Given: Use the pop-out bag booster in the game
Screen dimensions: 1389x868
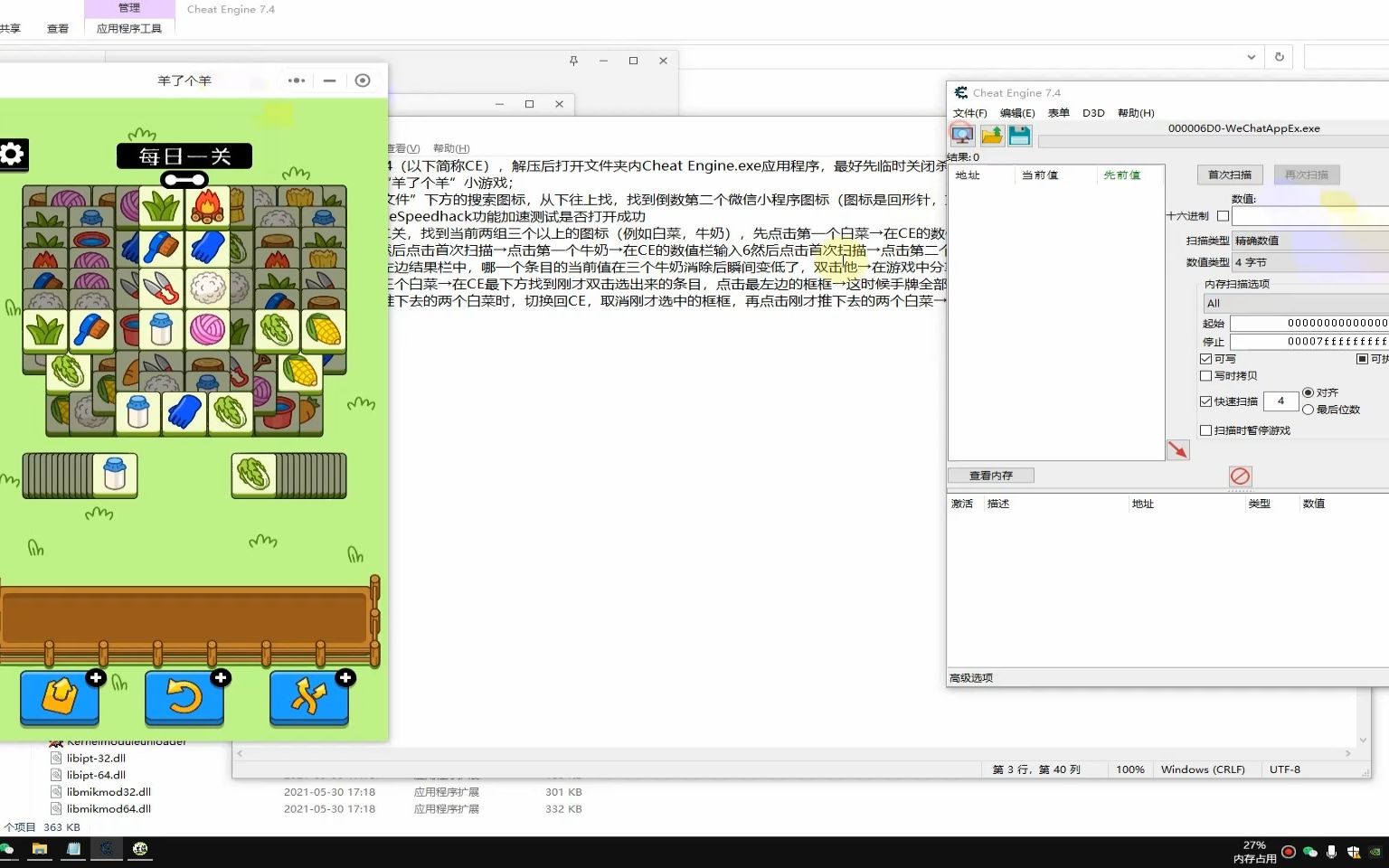Looking at the screenshot, I should tap(59, 696).
